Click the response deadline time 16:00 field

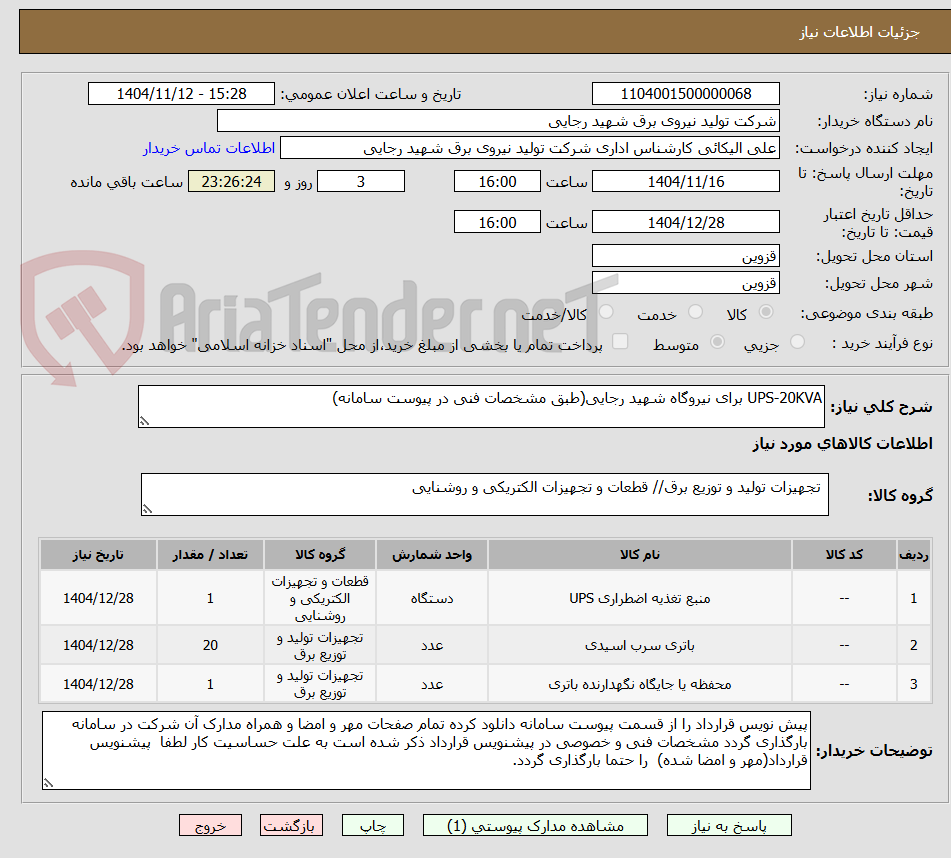(497, 181)
